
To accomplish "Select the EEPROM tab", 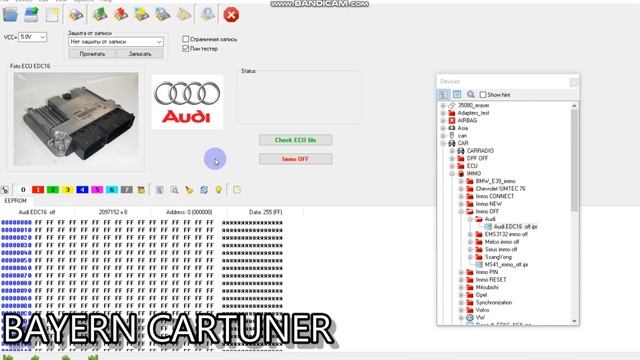I will click(x=16, y=201).
